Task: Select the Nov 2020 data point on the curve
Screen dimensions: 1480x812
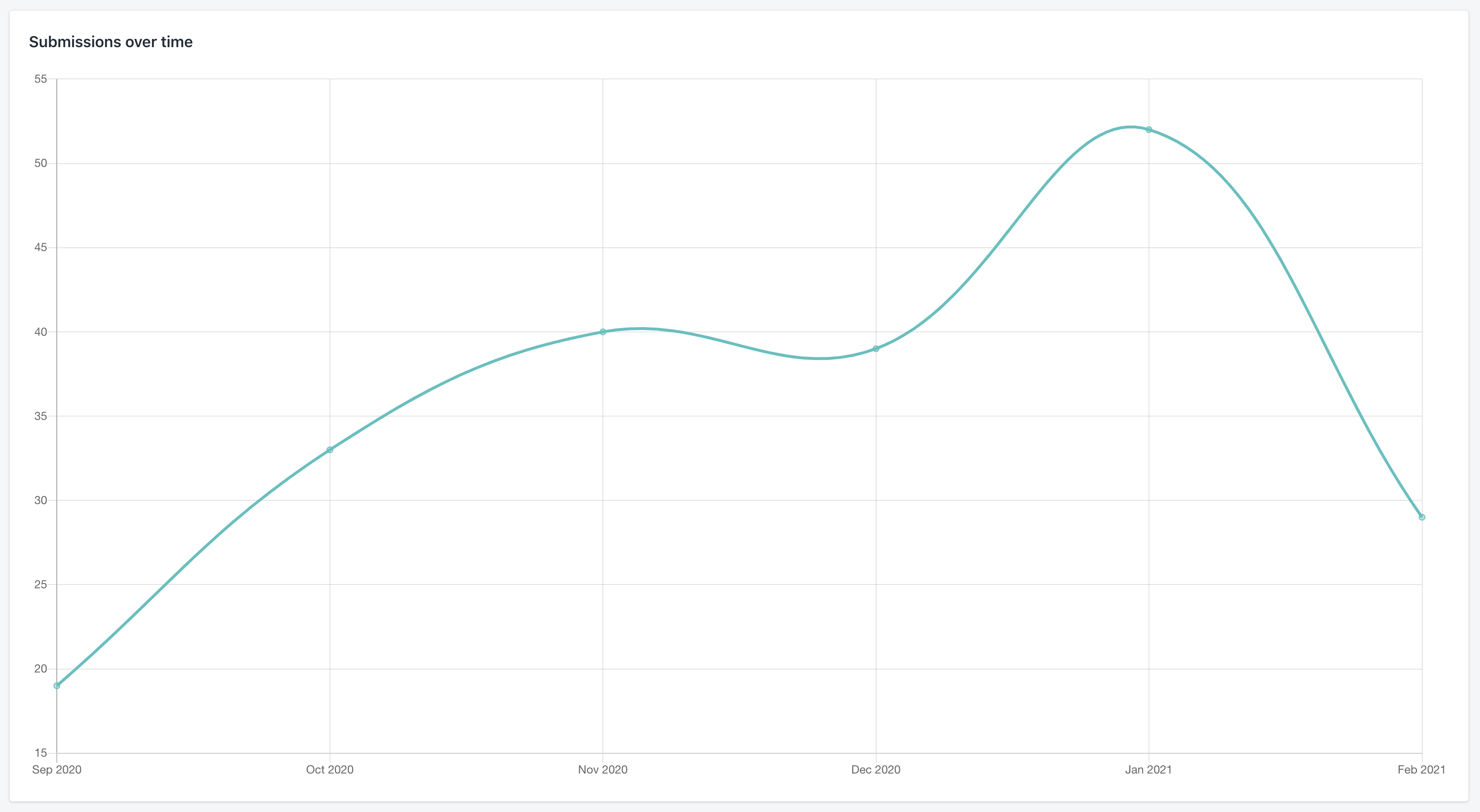Action: click(603, 332)
